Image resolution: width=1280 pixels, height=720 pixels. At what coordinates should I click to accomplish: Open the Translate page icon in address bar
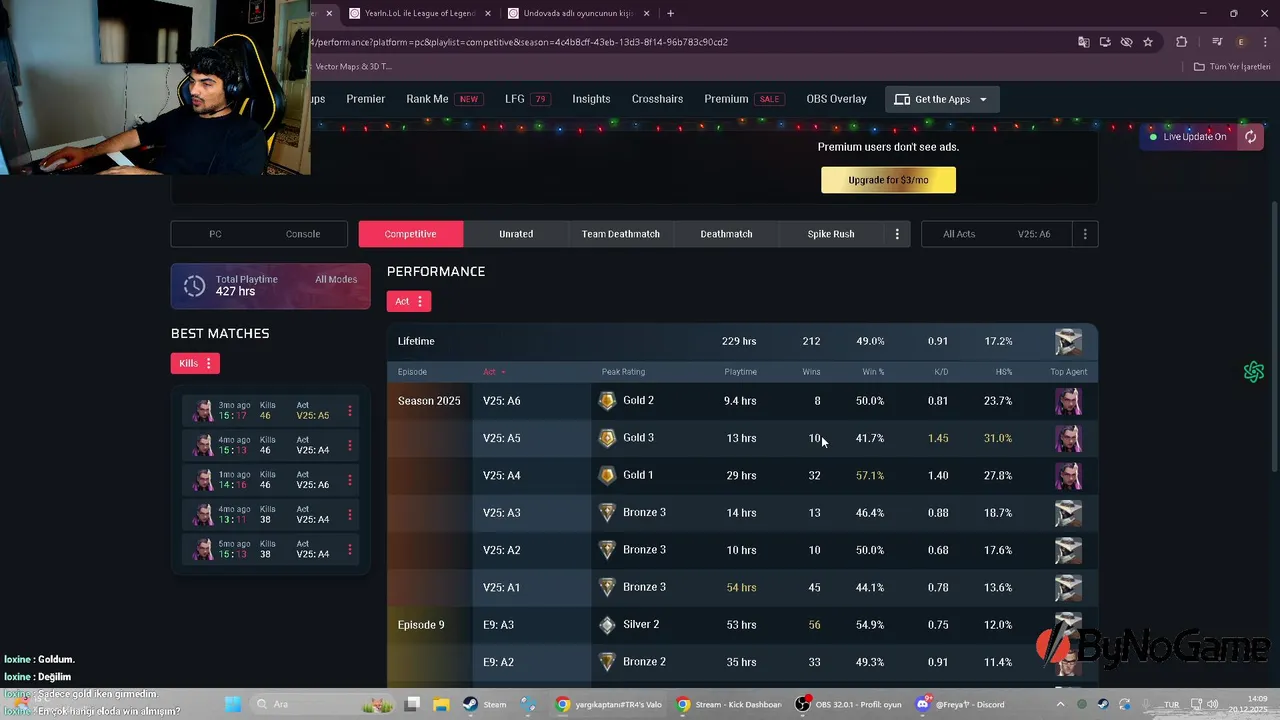coord(1084,42)
